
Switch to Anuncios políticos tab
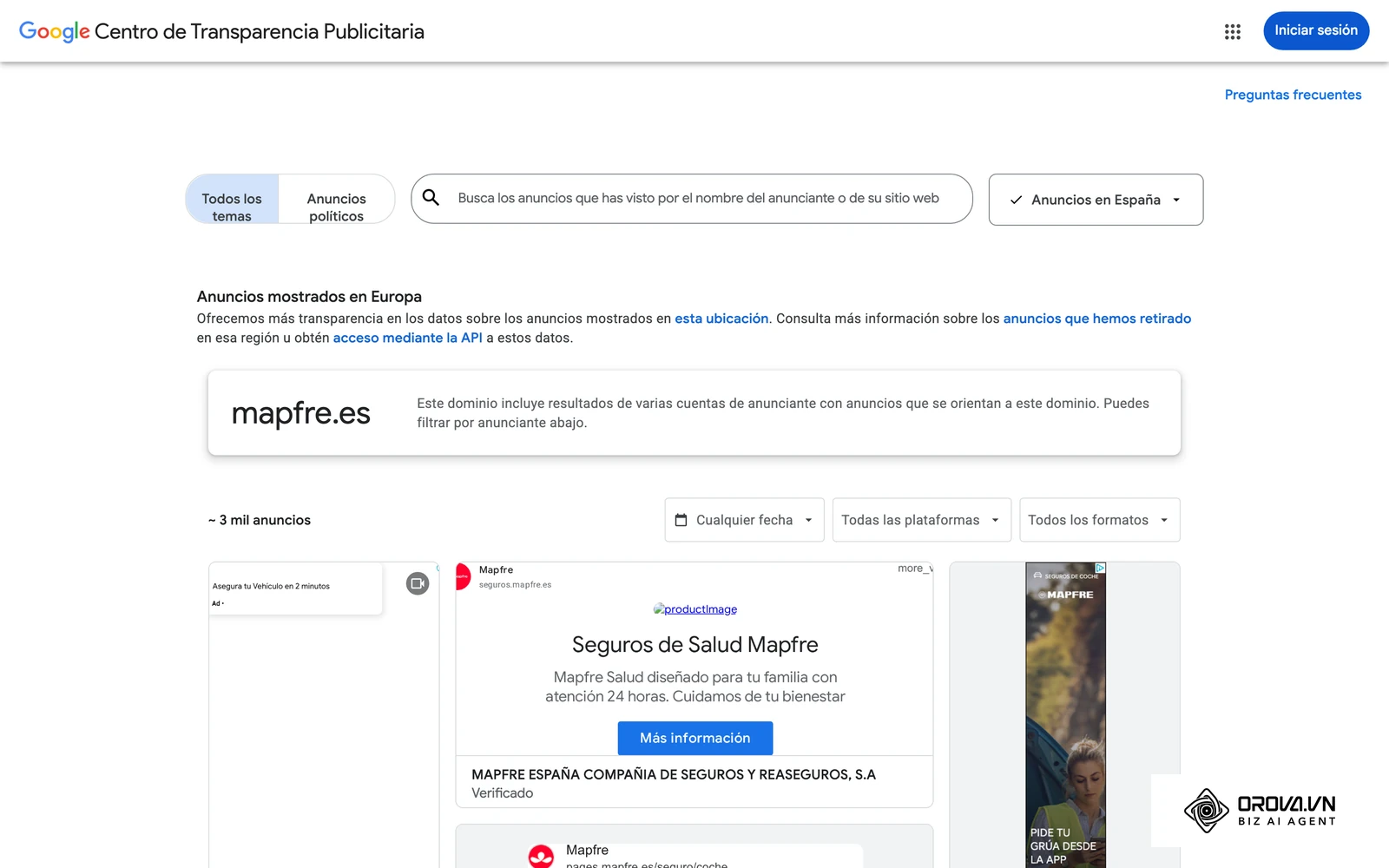(x=337, y=199)
